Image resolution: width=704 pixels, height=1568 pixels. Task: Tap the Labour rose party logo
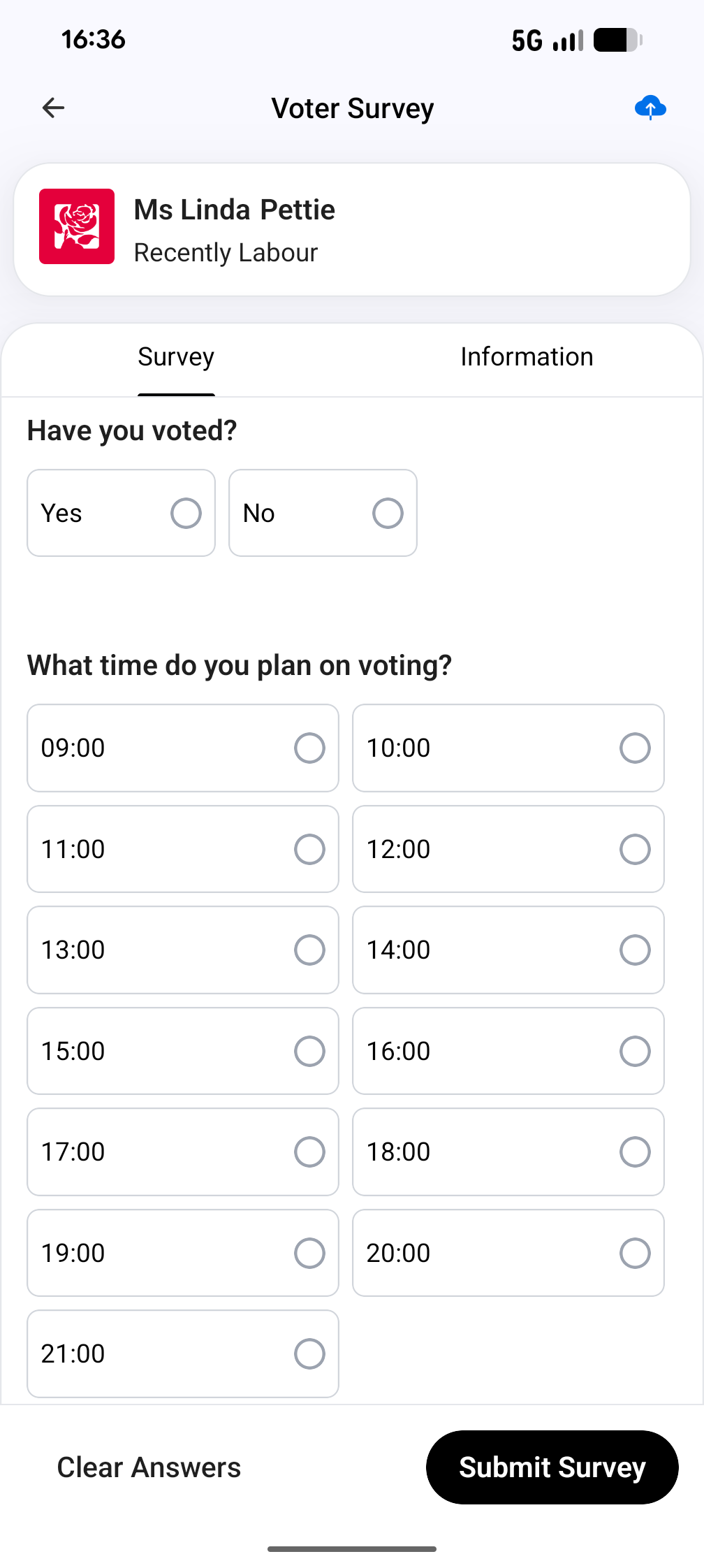(77, 226)
